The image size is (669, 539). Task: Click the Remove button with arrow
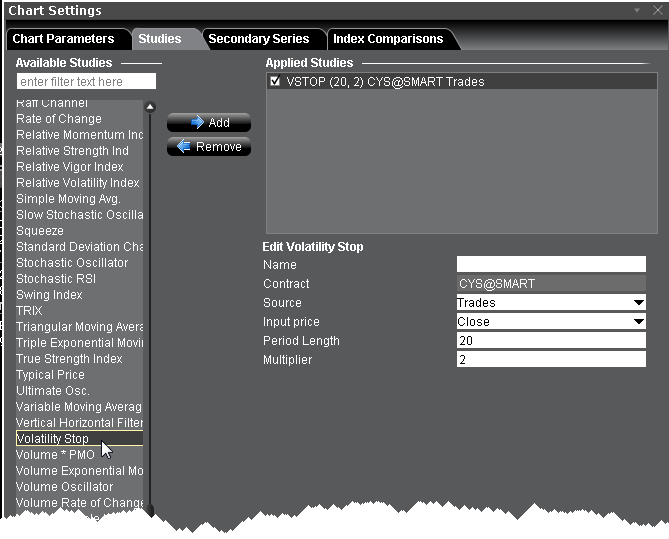[x=208, y=146]
